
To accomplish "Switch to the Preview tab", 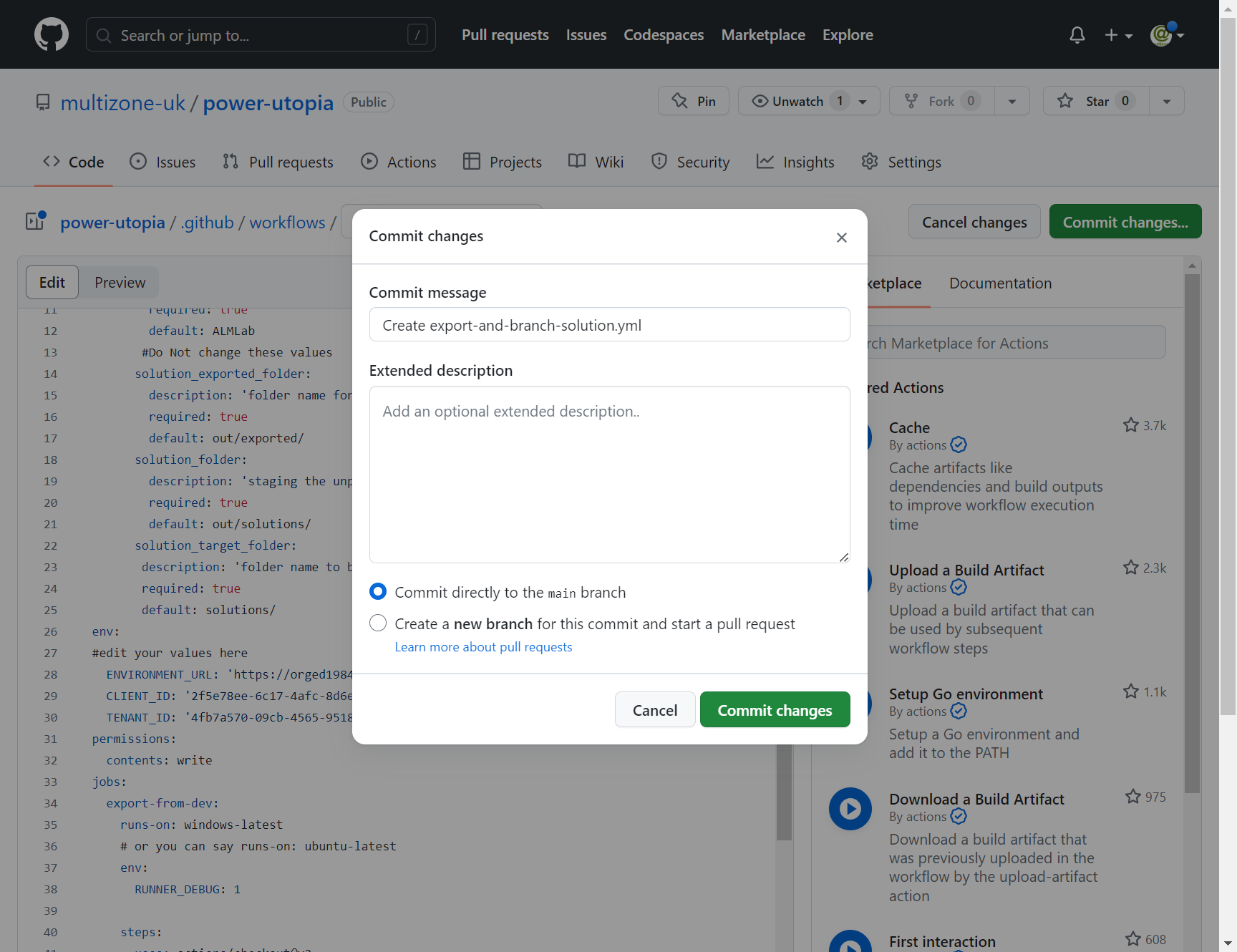I will 119,282.
